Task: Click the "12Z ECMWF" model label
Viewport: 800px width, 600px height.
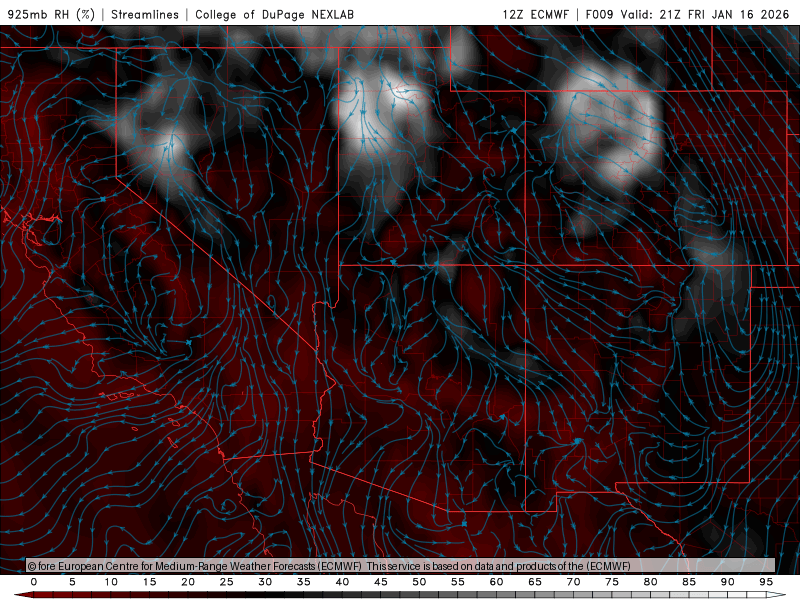Action: click(535, 14)
